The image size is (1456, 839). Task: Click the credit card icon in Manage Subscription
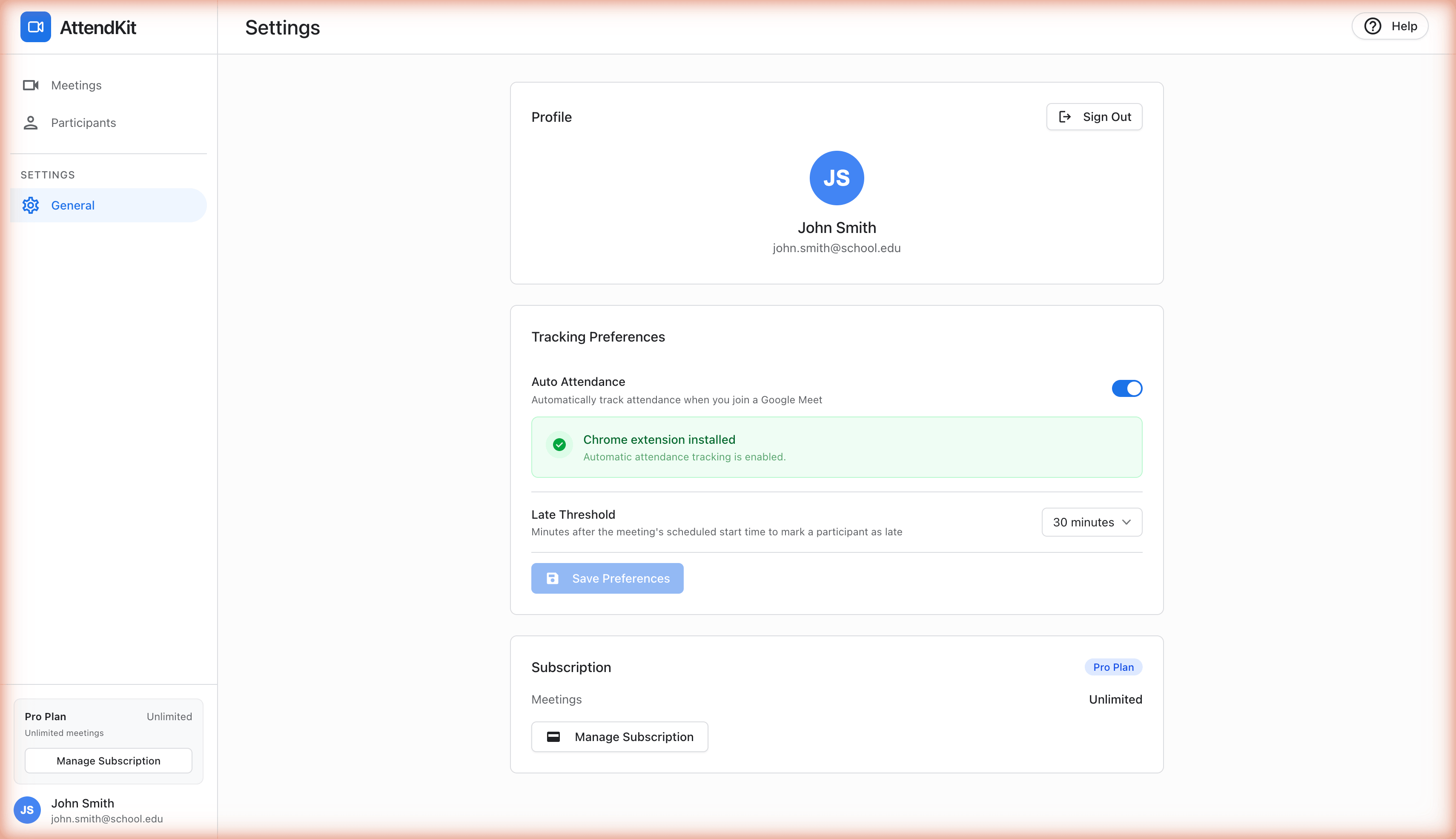pos(553,736)
